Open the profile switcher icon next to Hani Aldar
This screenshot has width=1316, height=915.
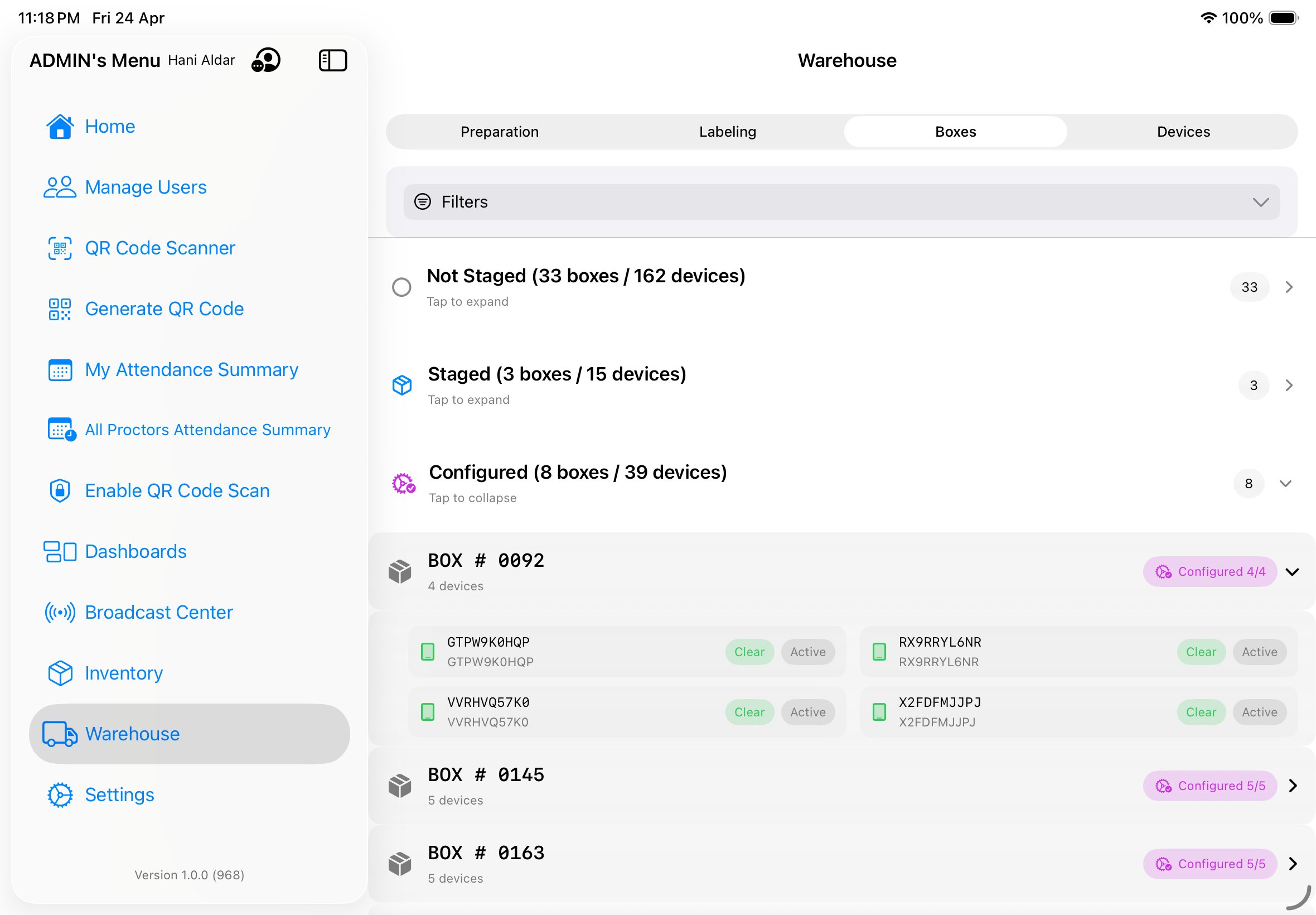pyautogui.click(x=266, y=60)
